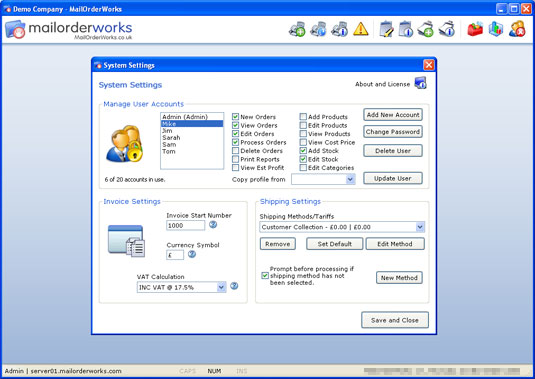Open the red toolbox settings icon
535x379 pixels.
475,29
